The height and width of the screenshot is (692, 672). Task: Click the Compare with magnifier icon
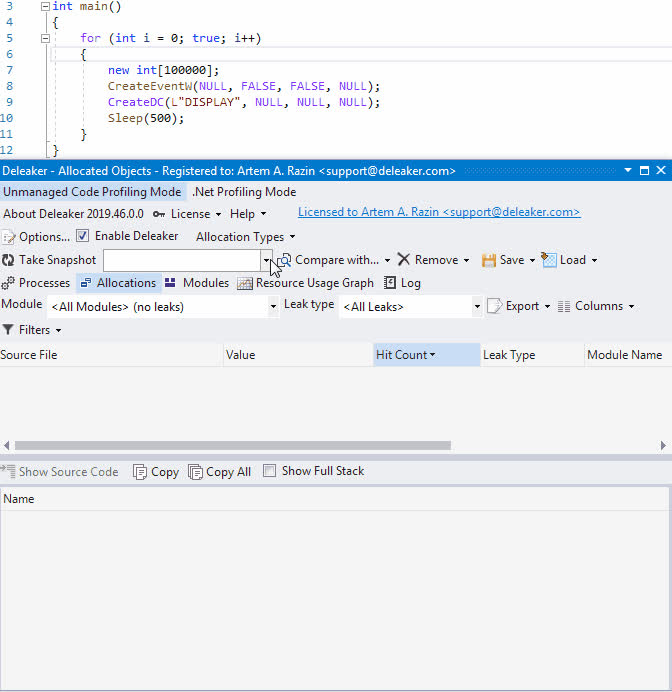[x=284, y=260]
